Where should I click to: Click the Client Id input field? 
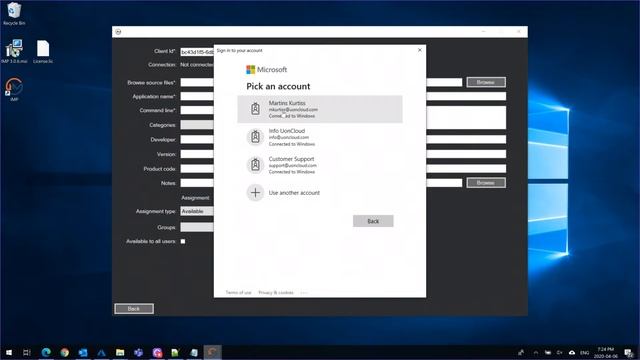(197, 52)
